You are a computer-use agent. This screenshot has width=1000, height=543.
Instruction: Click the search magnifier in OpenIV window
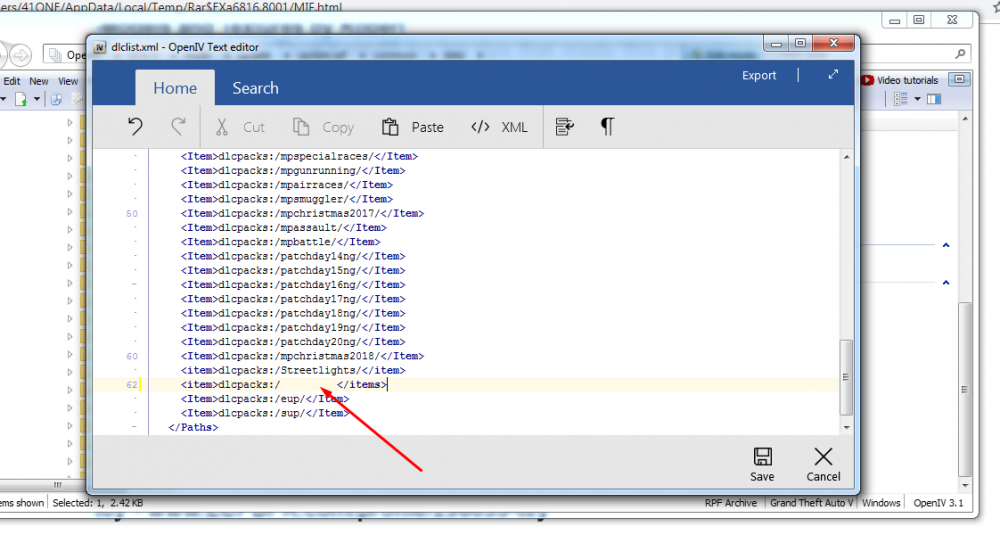[x=960, y=54]
